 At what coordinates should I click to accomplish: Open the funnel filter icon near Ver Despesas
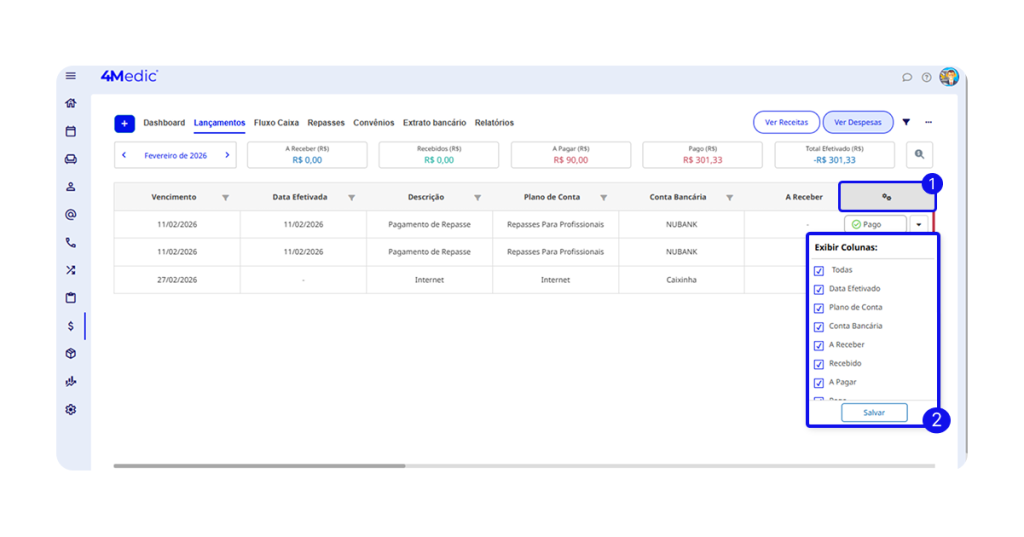click(906, 122)
